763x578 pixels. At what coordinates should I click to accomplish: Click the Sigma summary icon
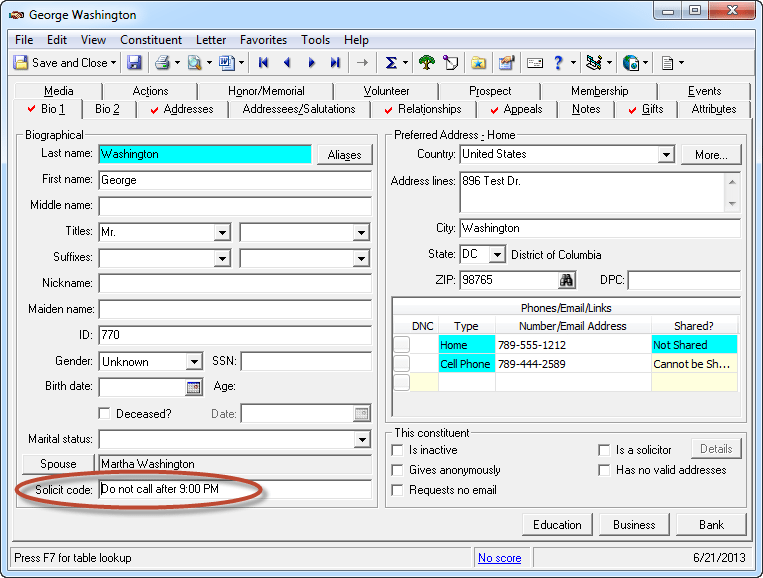click(x=391, y=63)
